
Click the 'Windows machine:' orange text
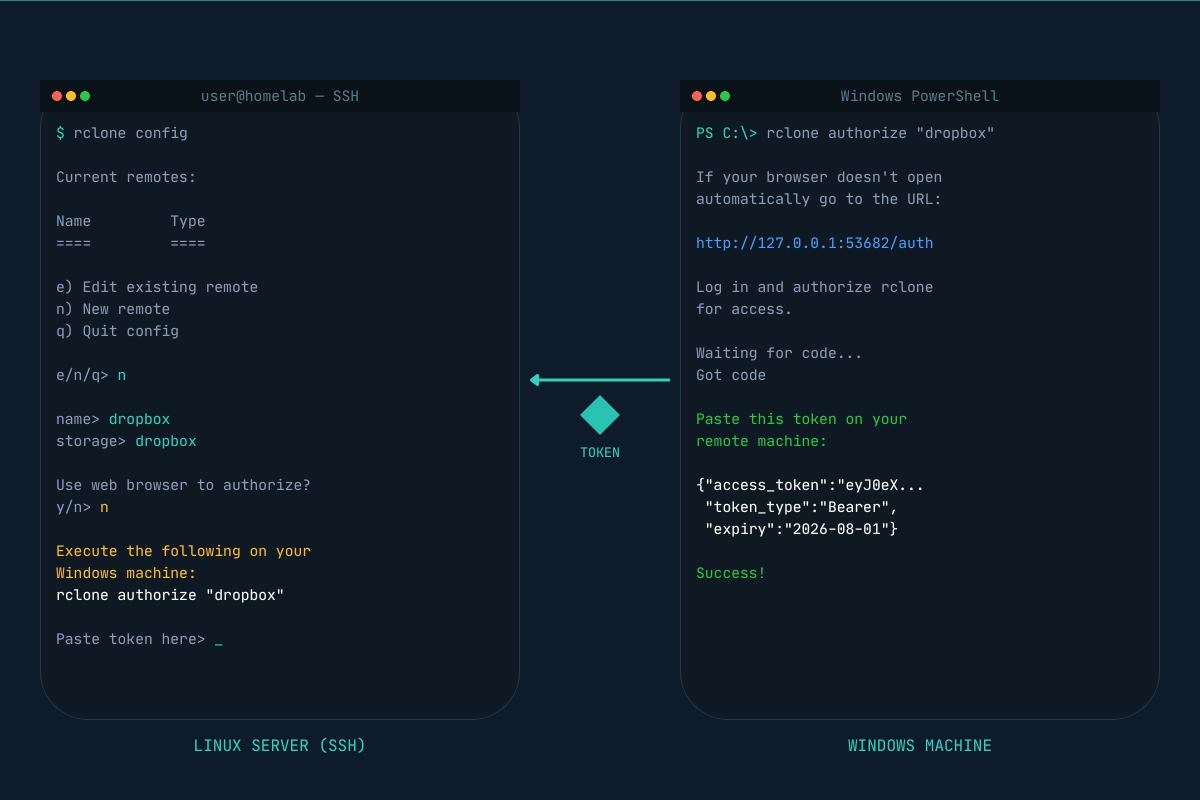point(126,573)
